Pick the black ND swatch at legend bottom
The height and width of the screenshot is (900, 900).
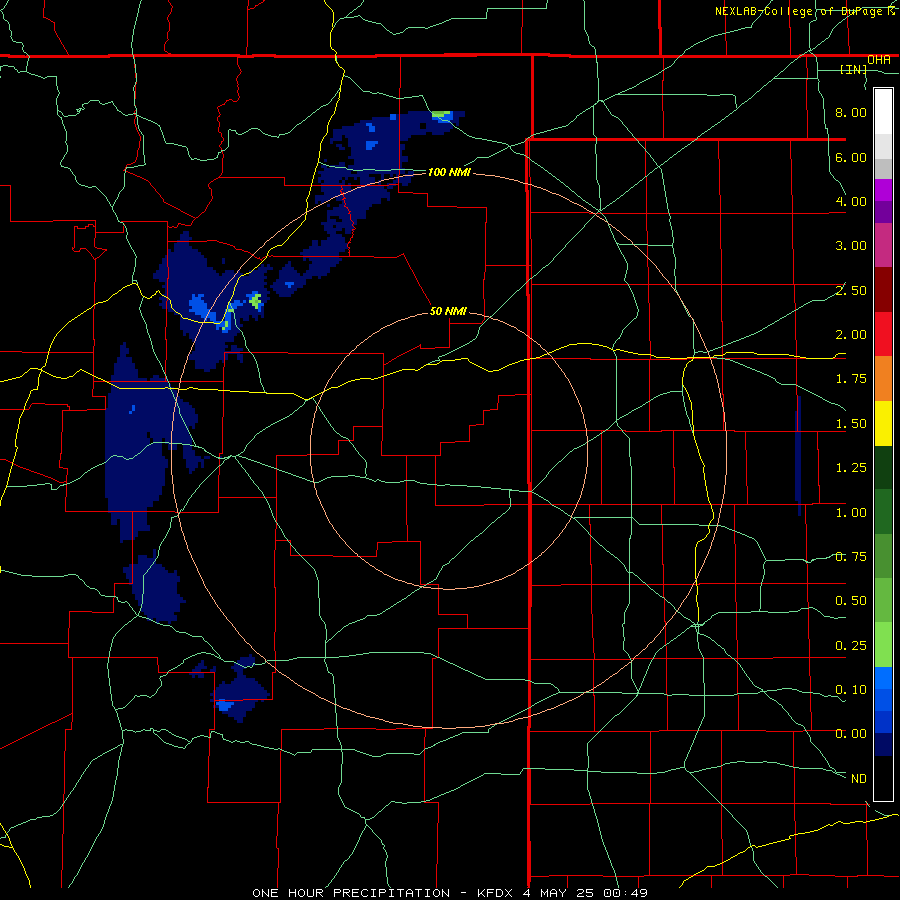pos(883,778)
